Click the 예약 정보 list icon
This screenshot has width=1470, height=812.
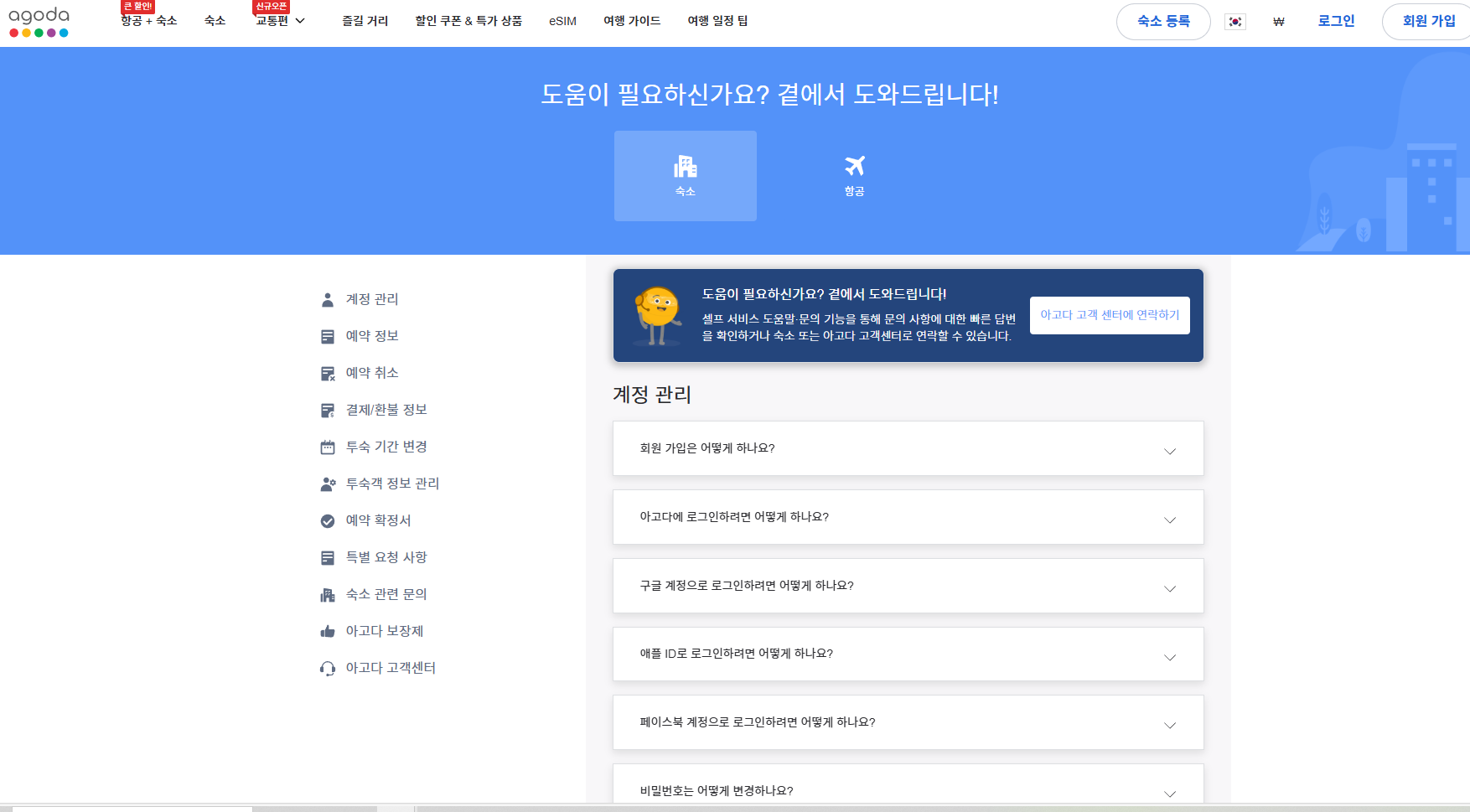(x=328, y=337)
